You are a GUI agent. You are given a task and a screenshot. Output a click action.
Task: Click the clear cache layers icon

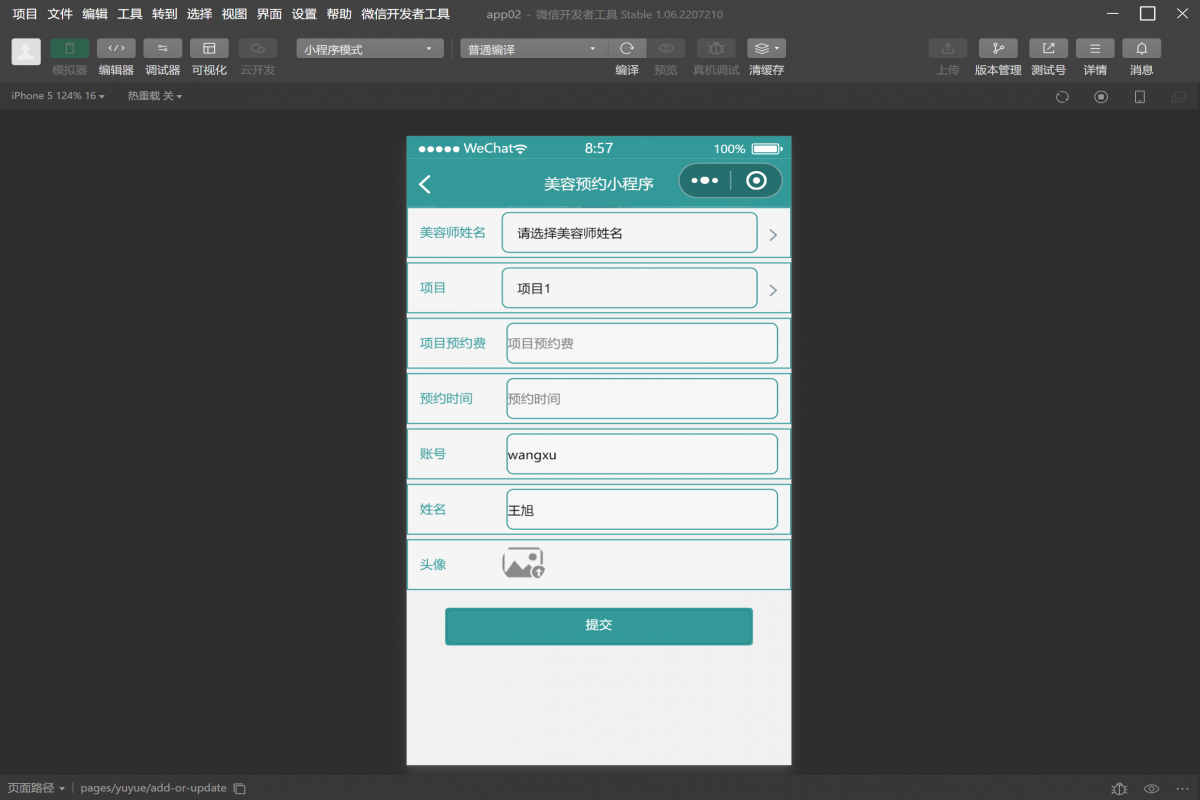pyautogui.click(x=765, y=48)
